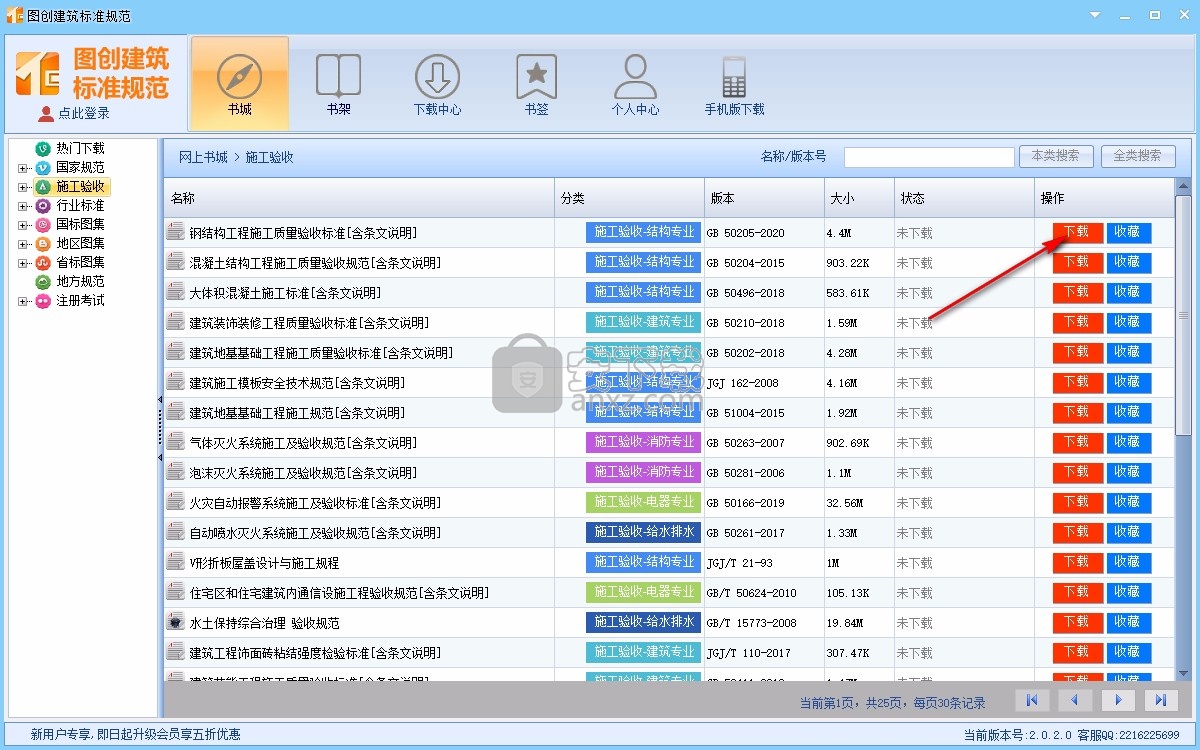Screen dimensions: 1200x750
Task: Click 下载 for 自动喷水灭火系统施工及验收规范
Action: tap(1077, 532)
